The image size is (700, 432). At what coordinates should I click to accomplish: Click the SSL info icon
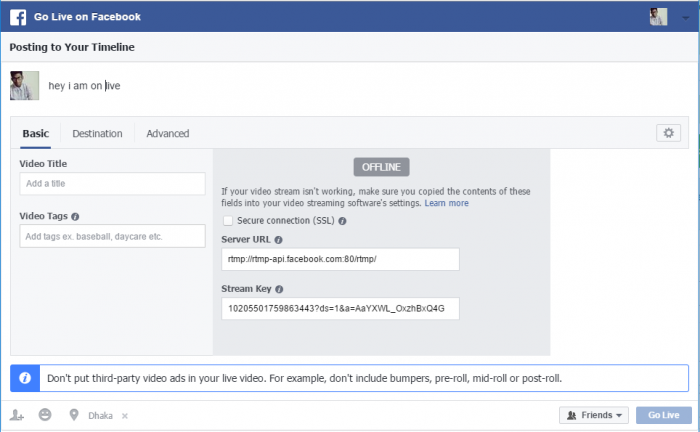[x=342, y=221]
